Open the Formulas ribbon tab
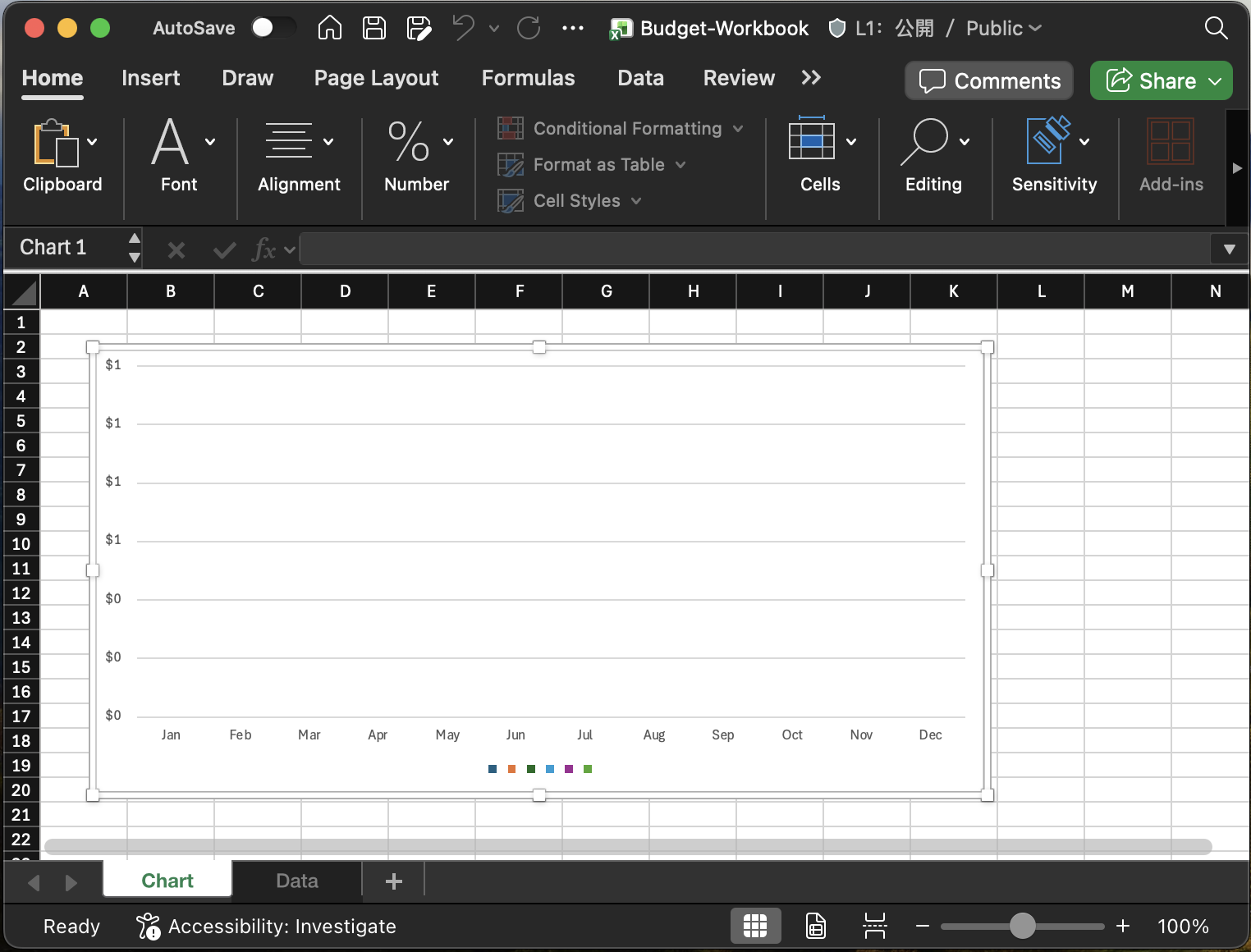 pyautogui.click(x=528, y=78)
